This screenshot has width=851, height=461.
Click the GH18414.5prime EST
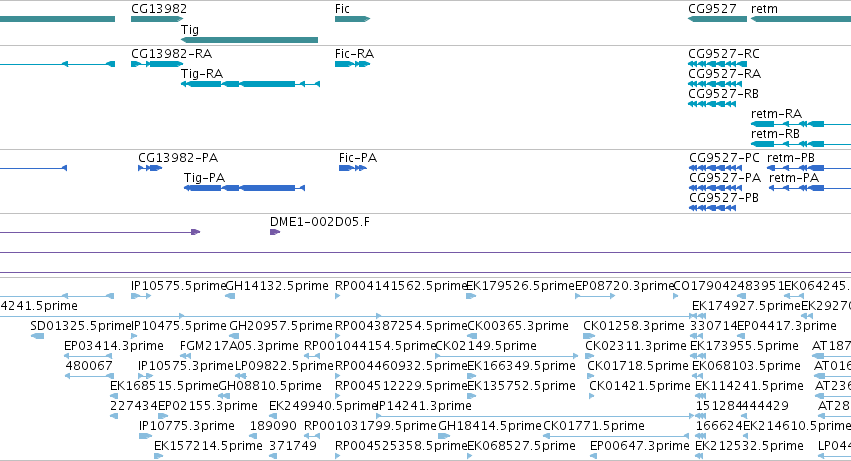click(444, 436)
